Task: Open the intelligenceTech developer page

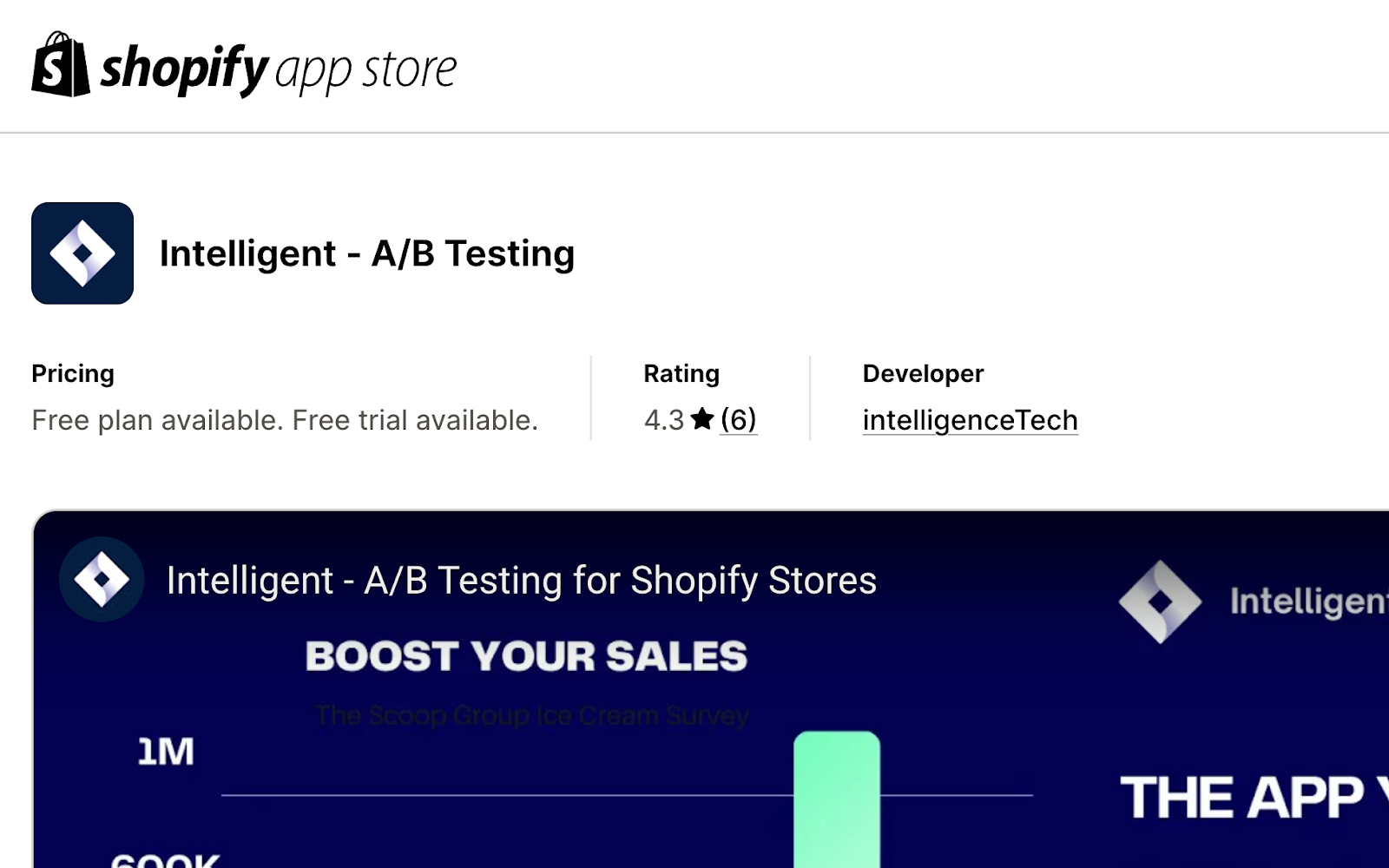Action: (971, 420)
